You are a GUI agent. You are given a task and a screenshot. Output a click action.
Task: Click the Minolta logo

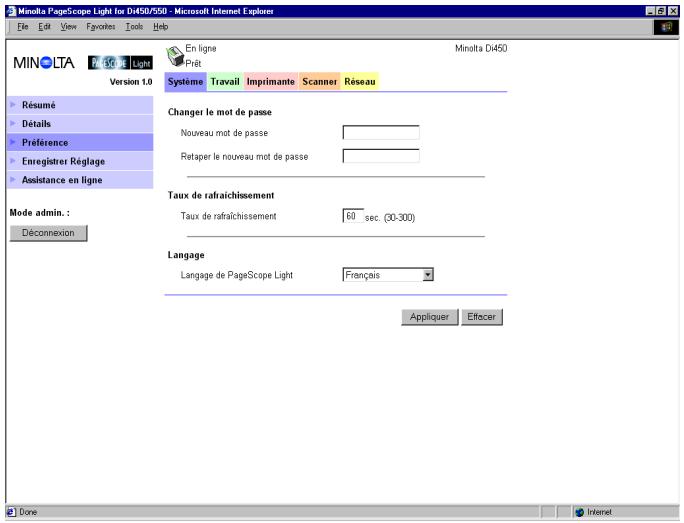click(x=44, y=63)
